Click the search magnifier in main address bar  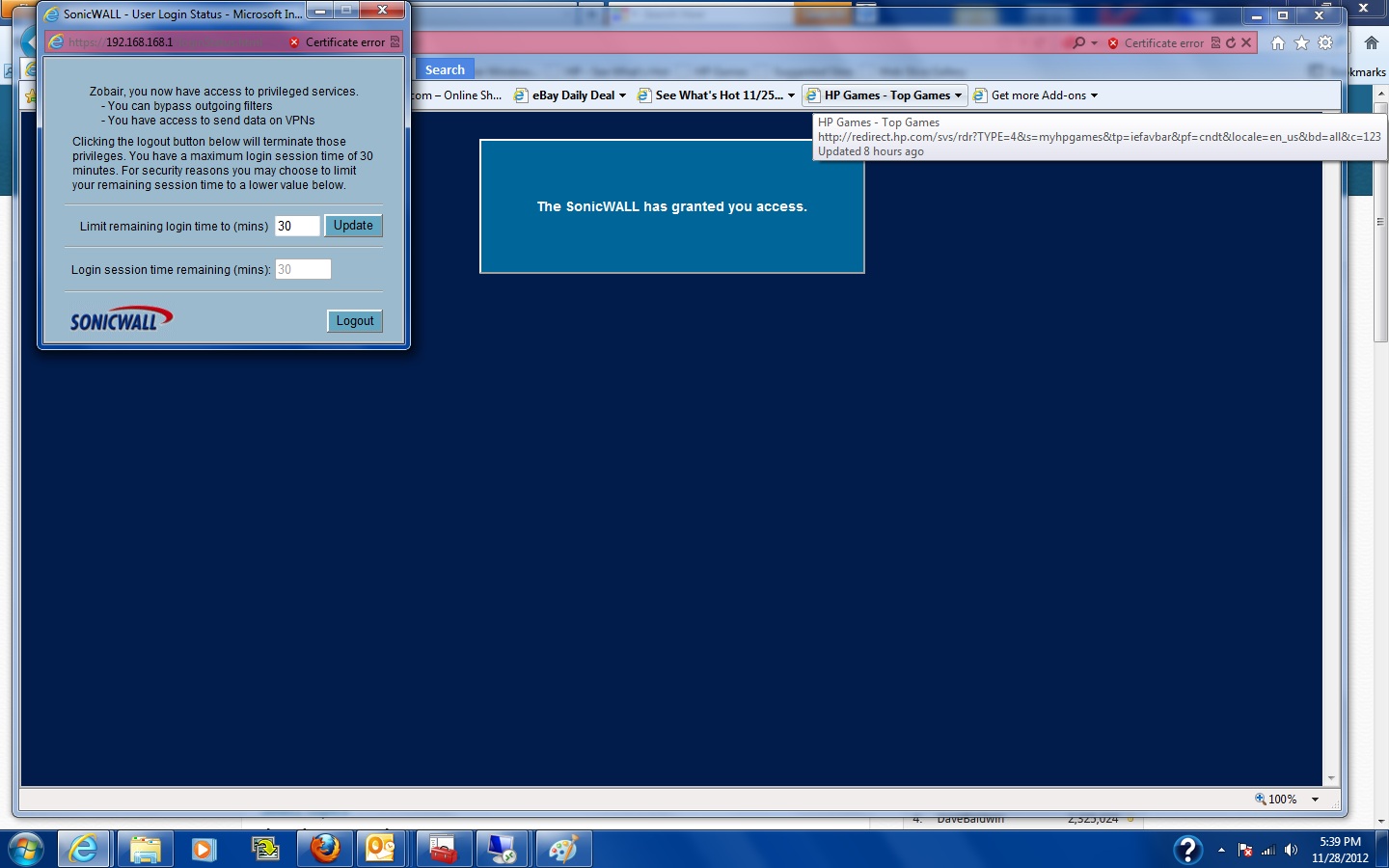click(x=1078, y=42)
